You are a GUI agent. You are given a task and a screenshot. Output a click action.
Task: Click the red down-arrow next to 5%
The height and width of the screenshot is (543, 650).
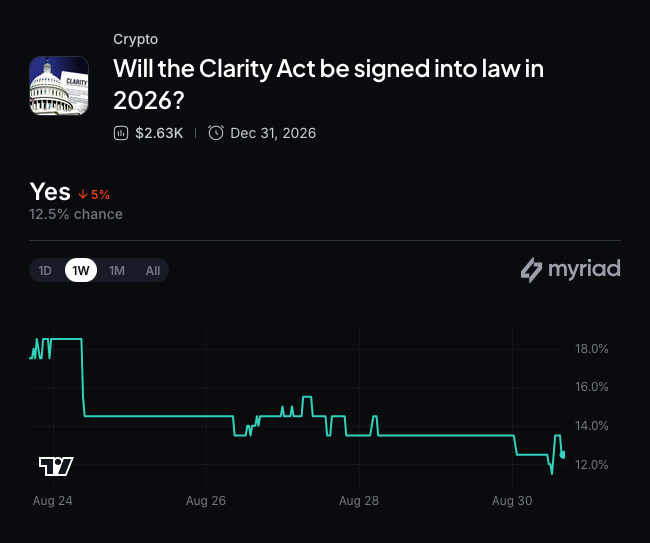tap(83, 194)
